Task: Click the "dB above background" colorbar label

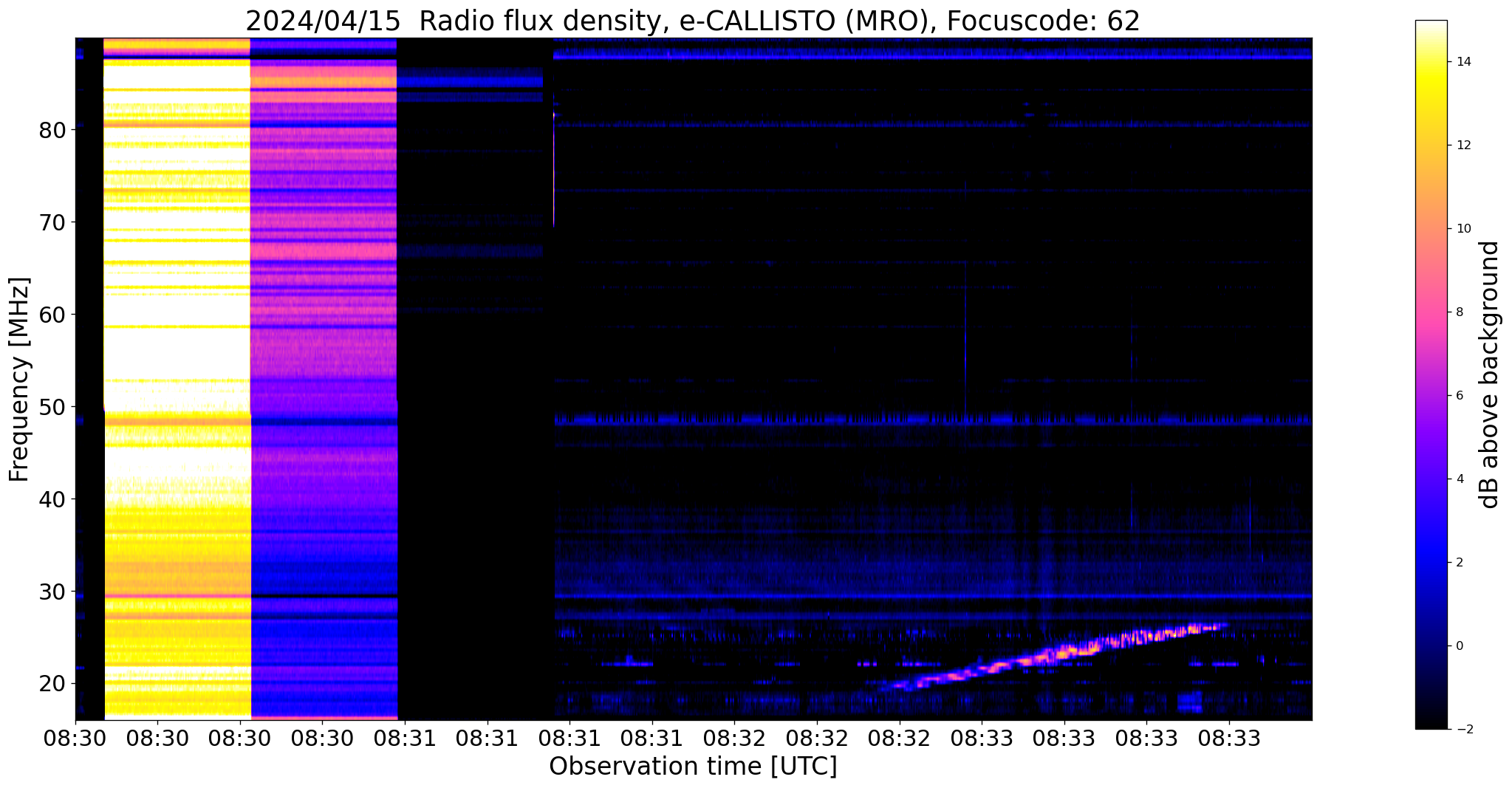Action: [x=1489, y=374]
